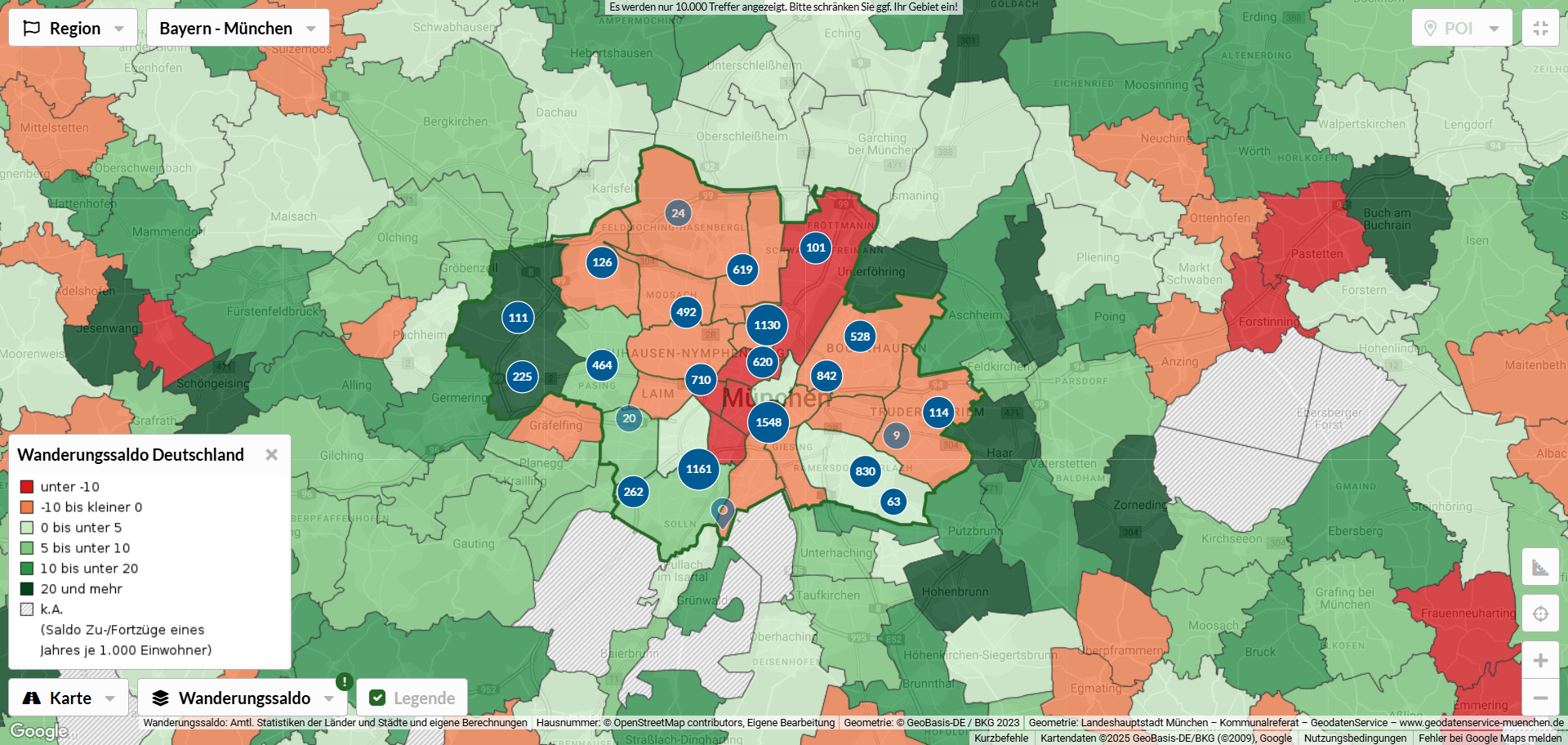The height and width of the screenshot is (745, 1568).
Task: Exit fullscreen map view icon
Action: [1541, 29]
